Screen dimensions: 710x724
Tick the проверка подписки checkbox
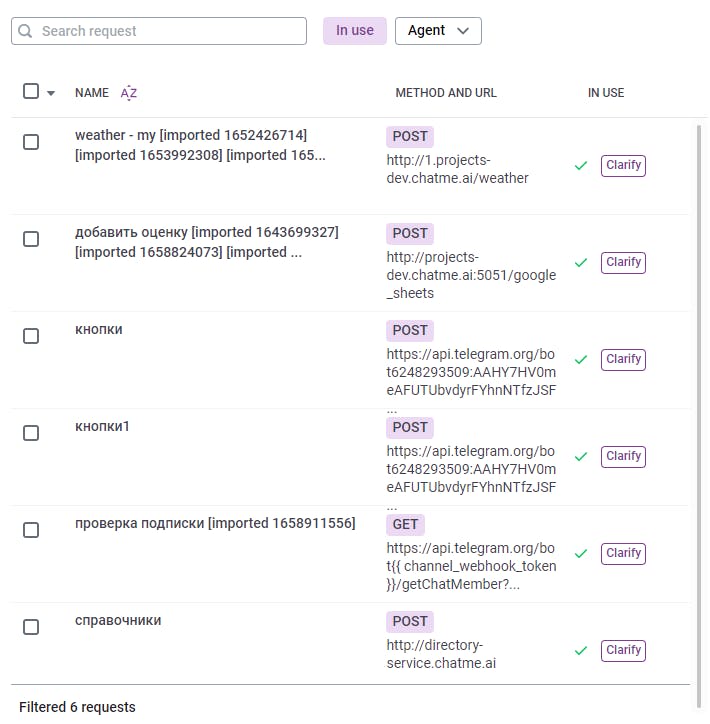tap(31, 530)
